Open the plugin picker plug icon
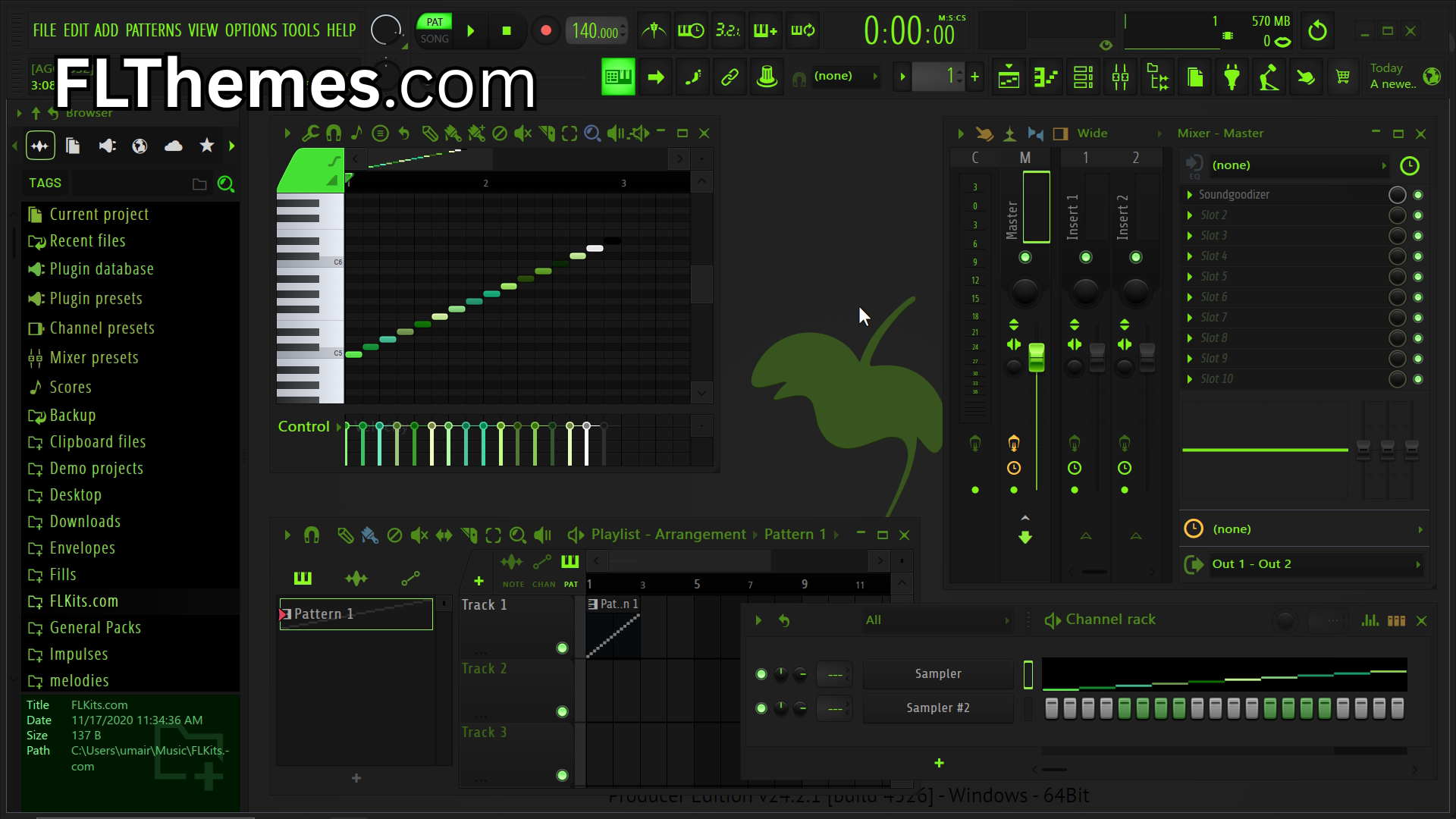Screen dimensions: 1456x819 pyautogui.click(x=1232, y=77)
